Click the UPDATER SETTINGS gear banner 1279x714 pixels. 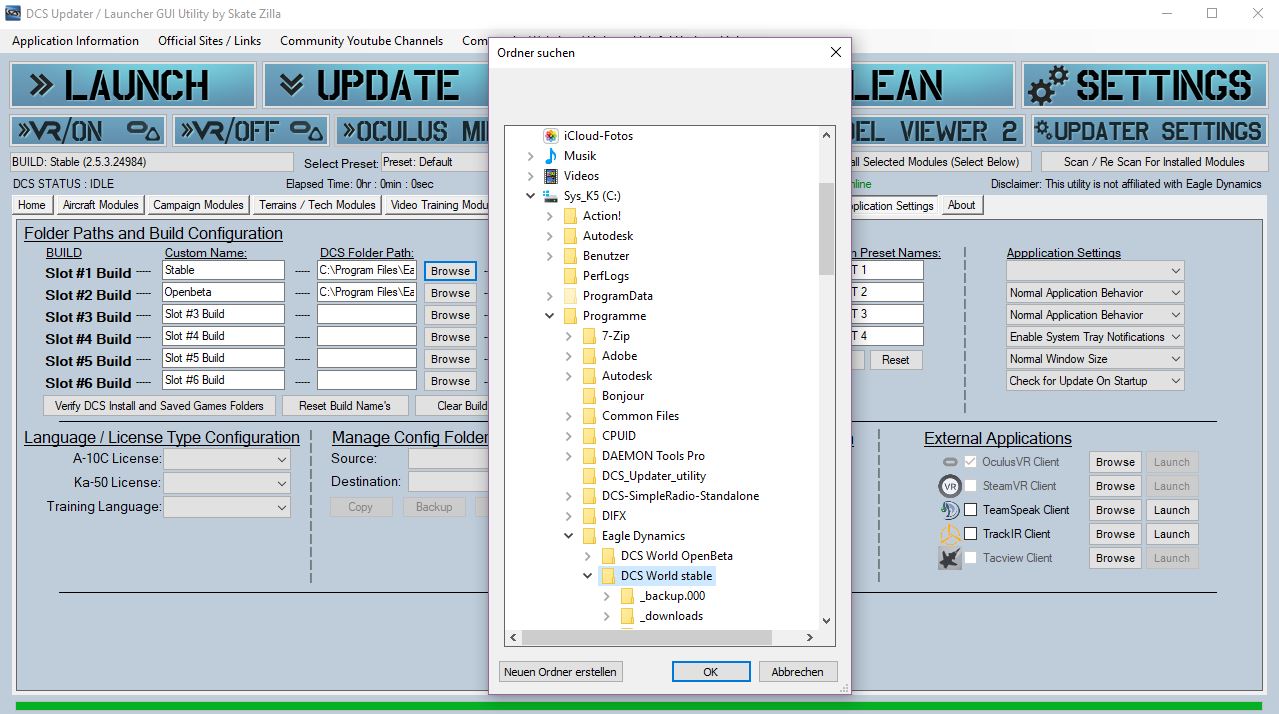[1149, 131]
